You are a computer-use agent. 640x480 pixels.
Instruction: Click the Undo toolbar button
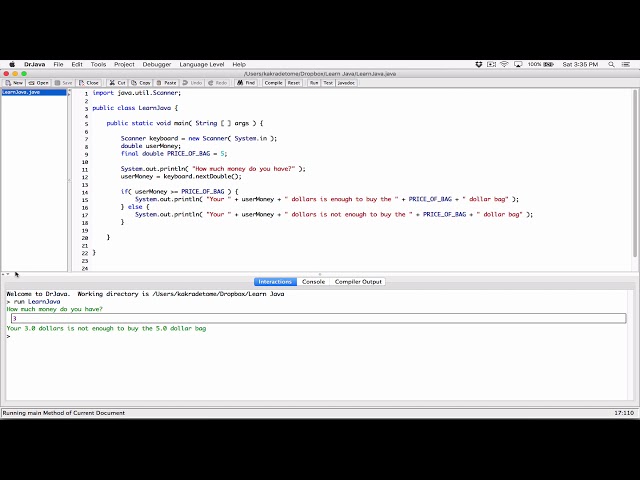(192, 83)
